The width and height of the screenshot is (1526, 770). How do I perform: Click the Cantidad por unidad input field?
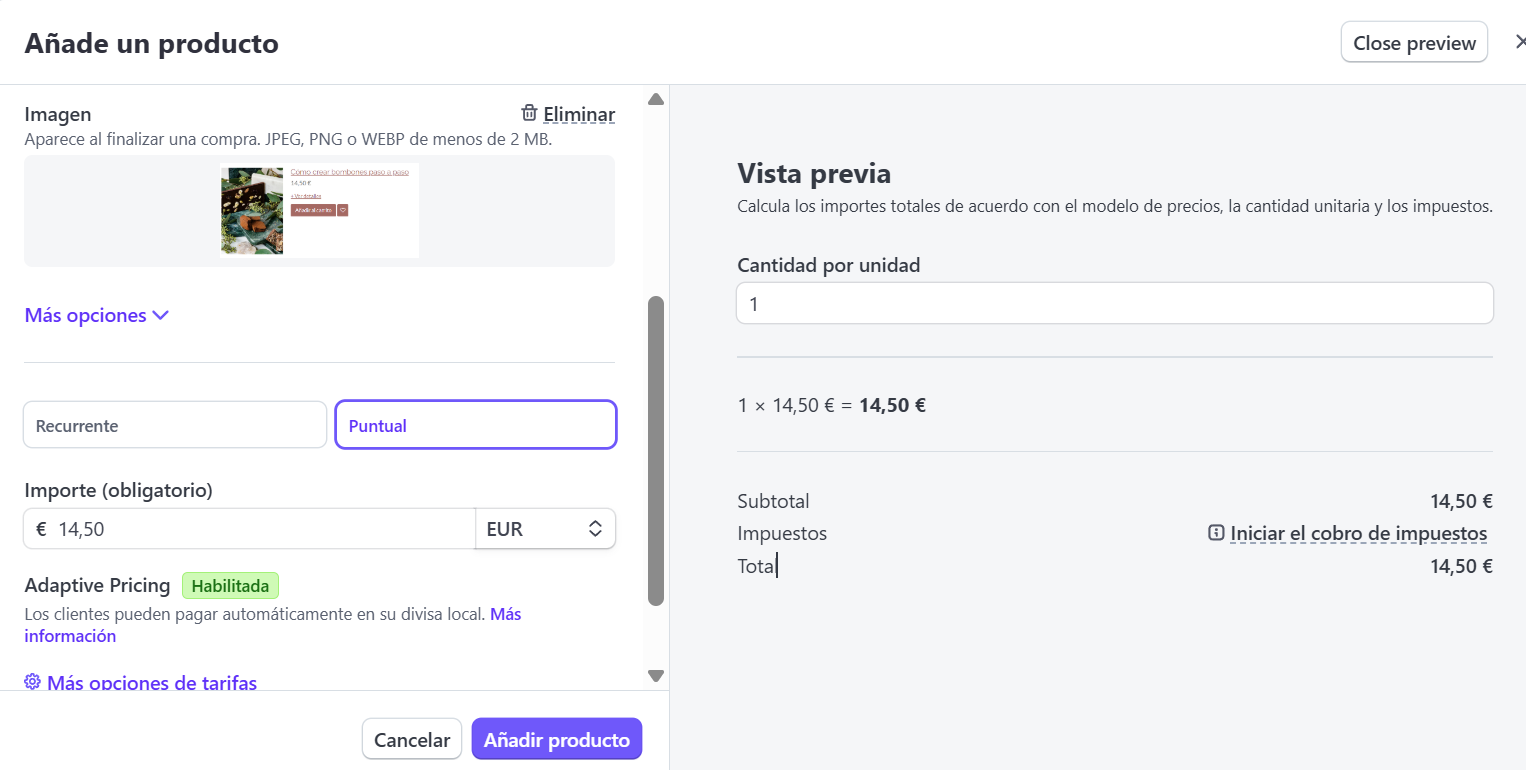(1115, 303)
